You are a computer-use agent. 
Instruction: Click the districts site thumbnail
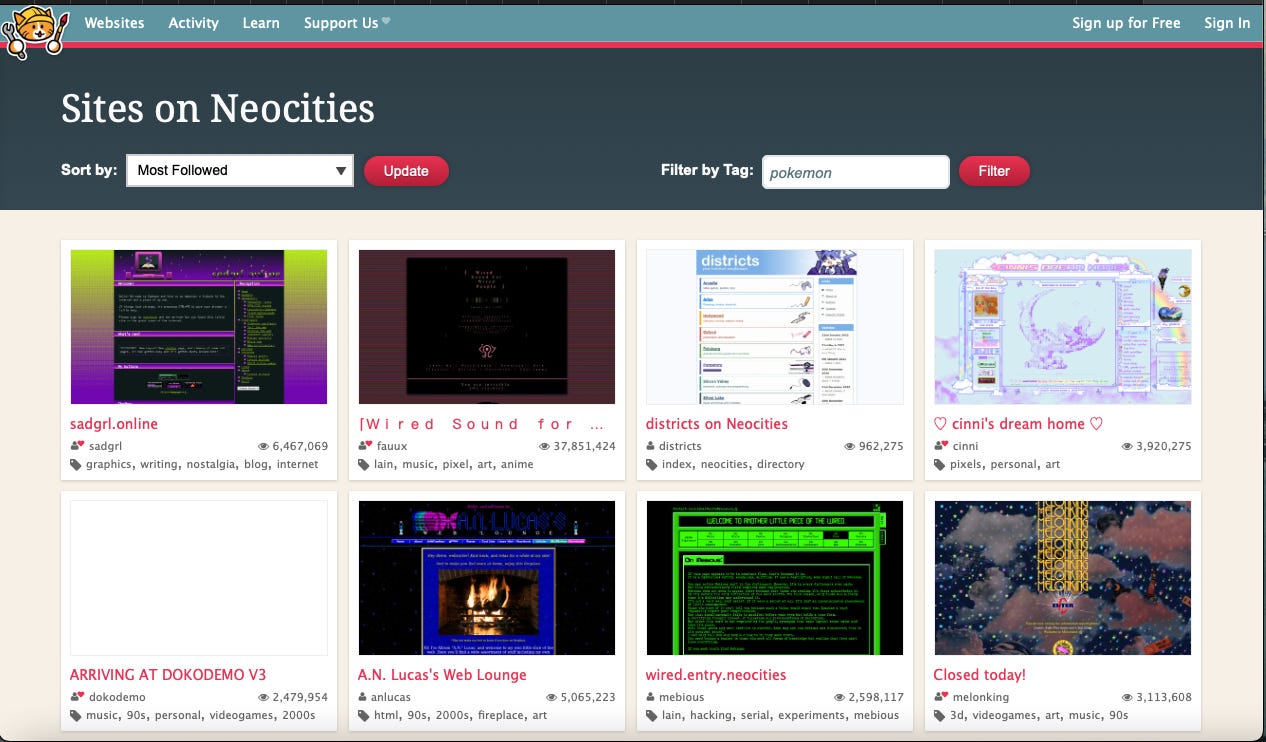[x=775, y=327]
